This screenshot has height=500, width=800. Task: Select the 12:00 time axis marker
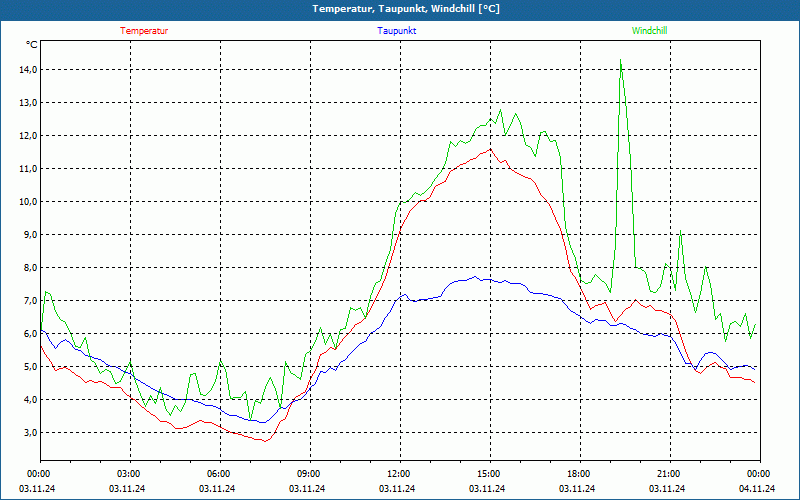(x=399, y=474)
